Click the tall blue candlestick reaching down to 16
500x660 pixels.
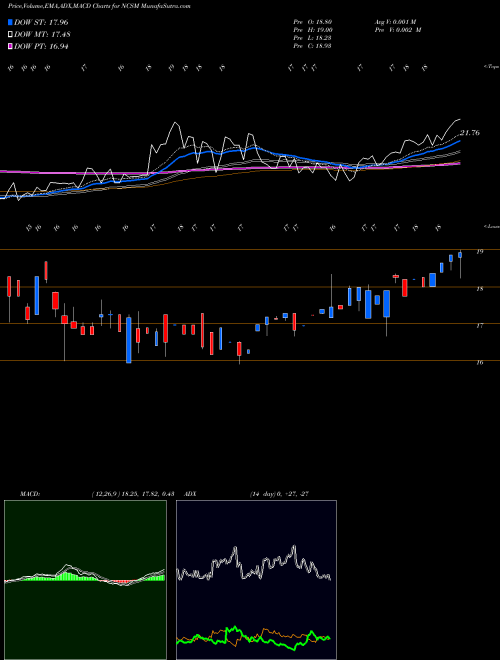pyautogui.click(x=129, y=340)
